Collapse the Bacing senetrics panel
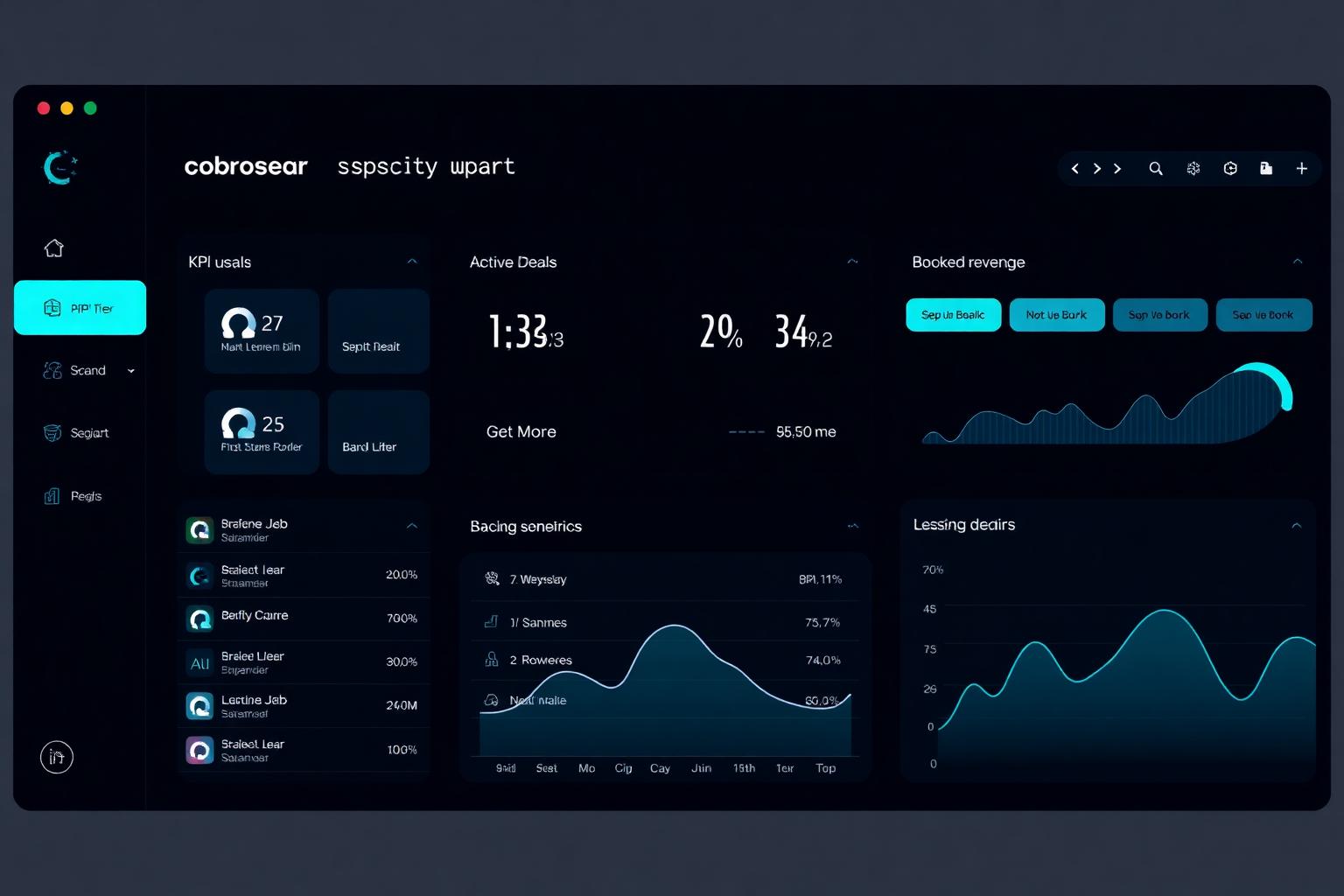 (x=853, y=526)
